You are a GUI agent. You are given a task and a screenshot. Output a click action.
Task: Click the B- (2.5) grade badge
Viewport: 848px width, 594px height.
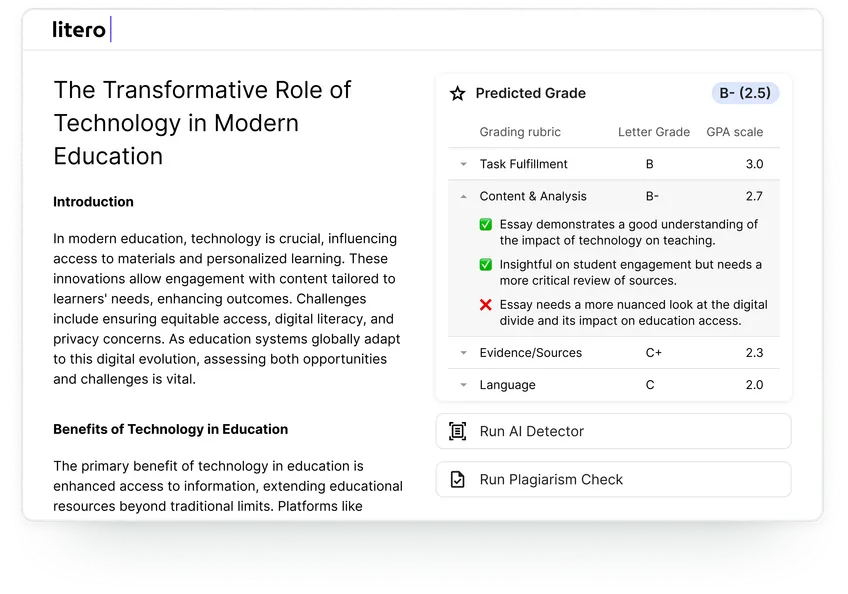745,93
